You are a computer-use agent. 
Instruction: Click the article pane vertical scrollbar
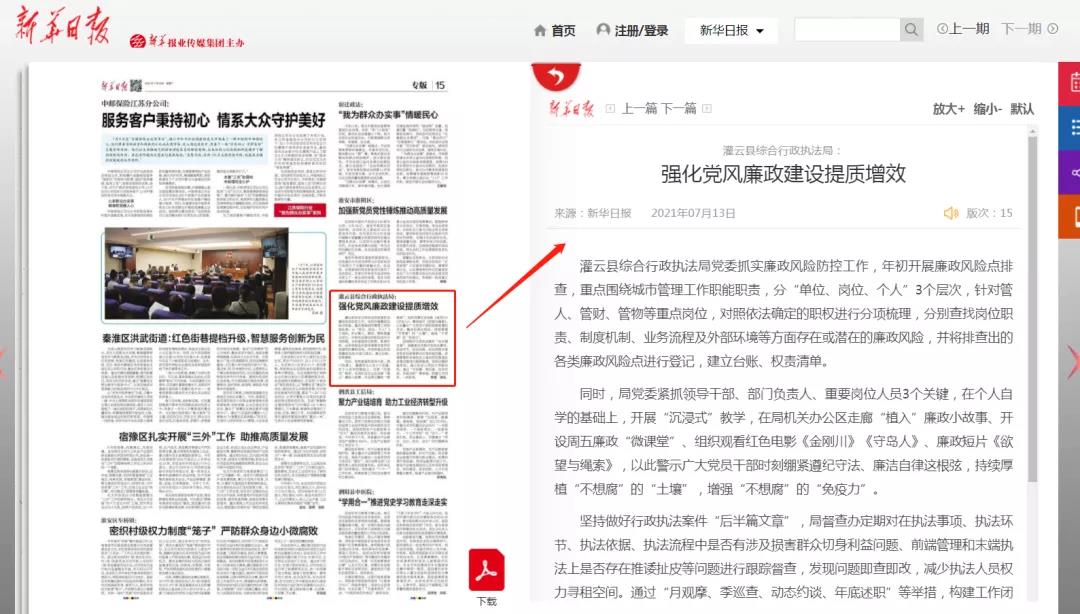click(x=1032, y=309)
